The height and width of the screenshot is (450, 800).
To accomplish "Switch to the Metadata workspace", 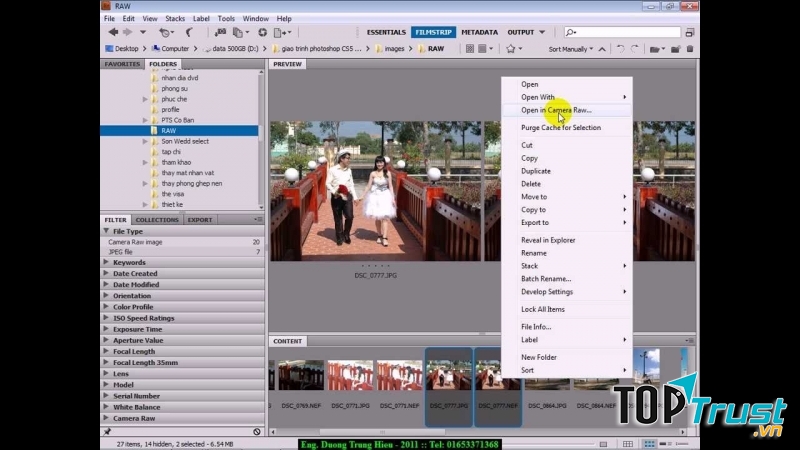I will 479,32.
